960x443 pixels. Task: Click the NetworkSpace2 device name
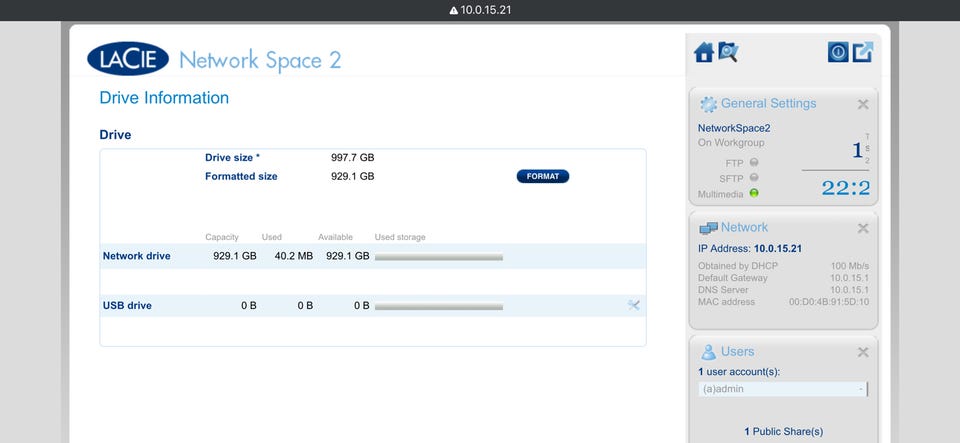[x=734, y=128]
